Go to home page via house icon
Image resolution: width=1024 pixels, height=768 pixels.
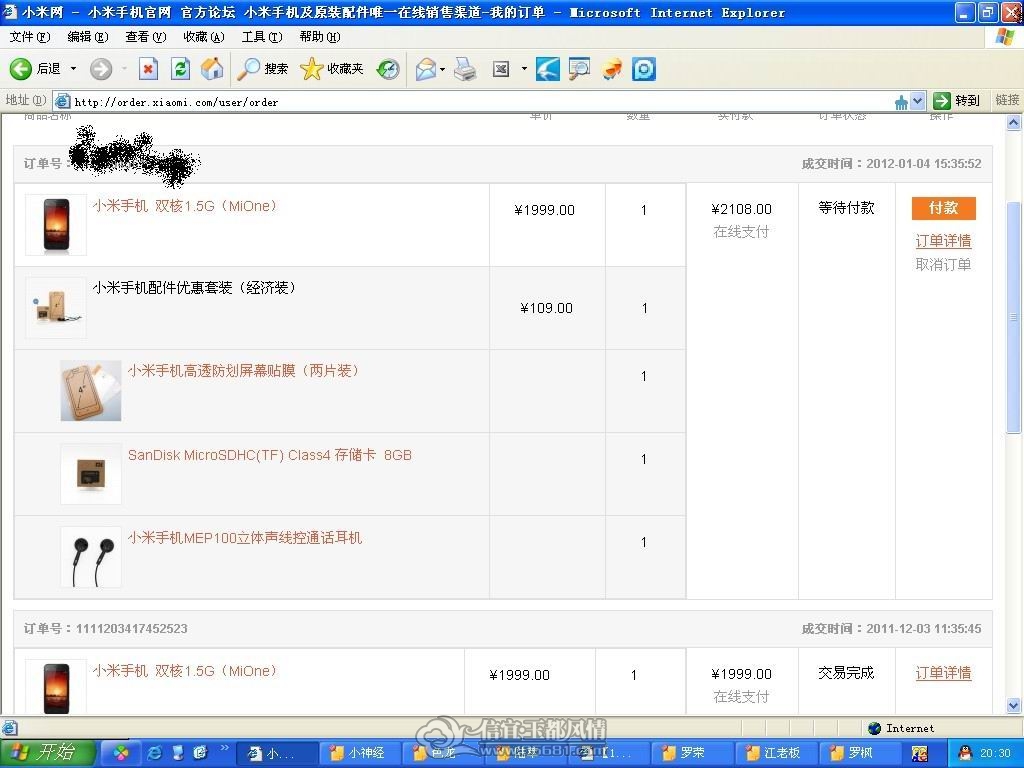click(x=212, y=69)
